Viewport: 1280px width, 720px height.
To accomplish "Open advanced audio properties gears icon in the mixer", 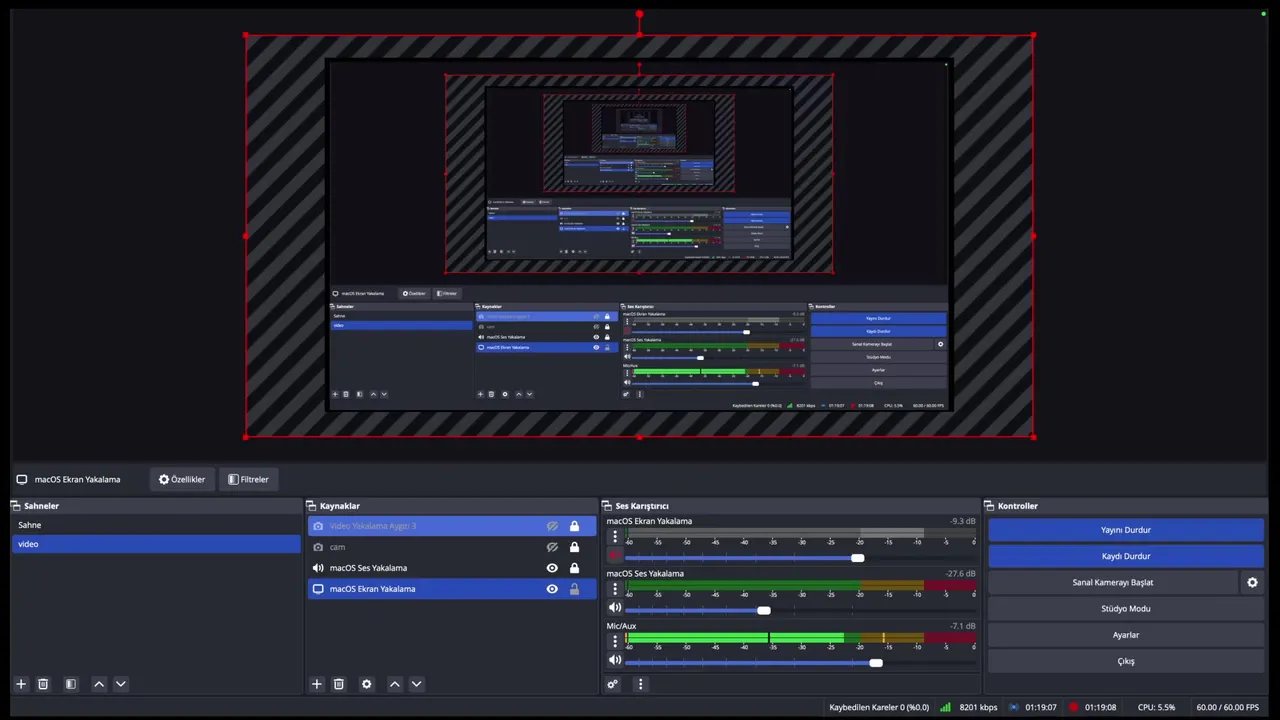I will coord(613,684).
